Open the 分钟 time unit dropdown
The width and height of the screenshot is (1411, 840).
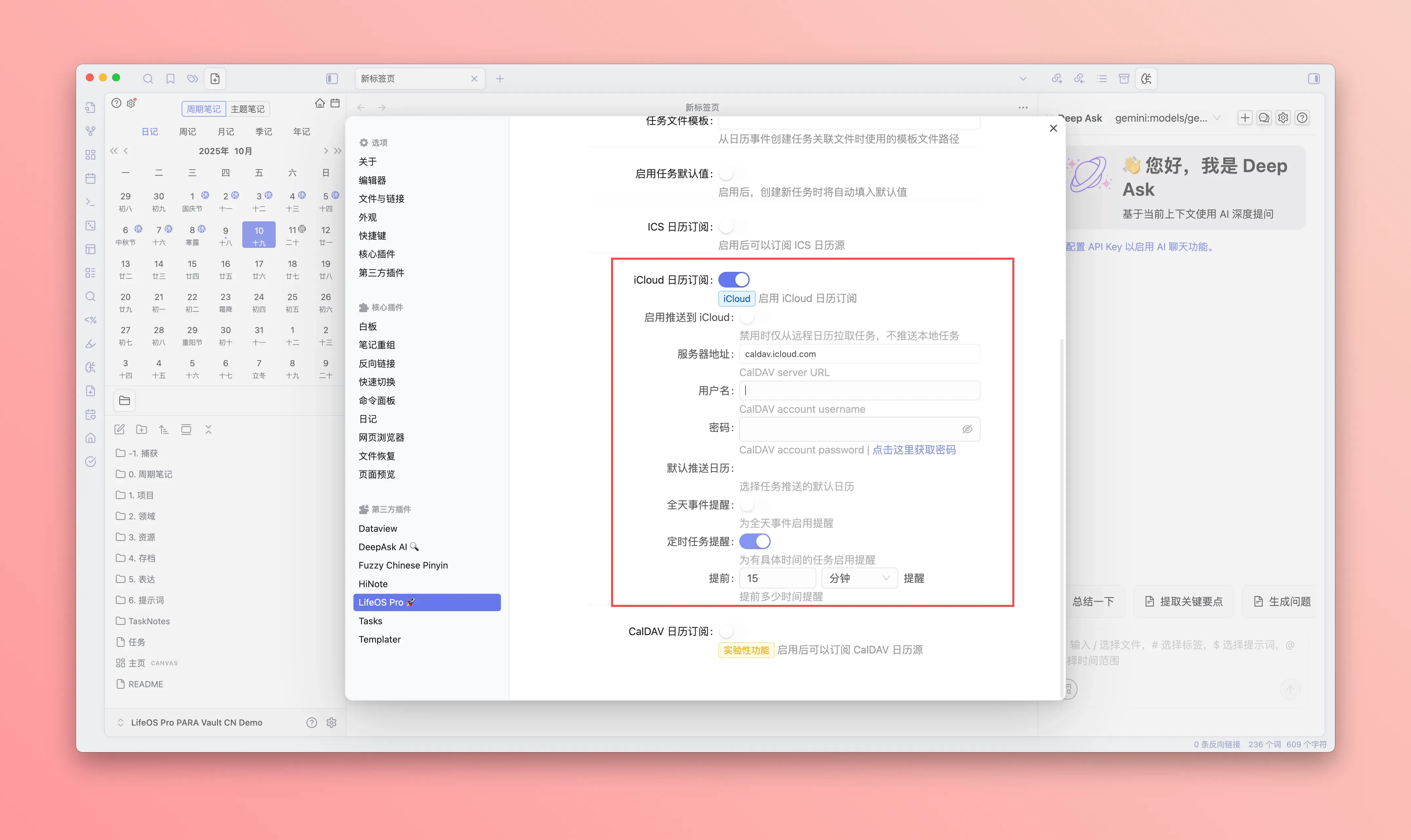pyautogui.click(x=859, y=578)
